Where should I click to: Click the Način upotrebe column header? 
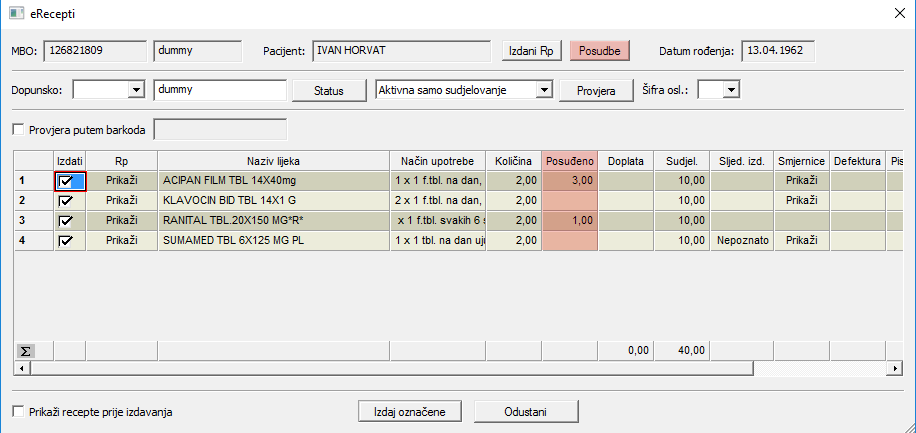coord(438,161)
